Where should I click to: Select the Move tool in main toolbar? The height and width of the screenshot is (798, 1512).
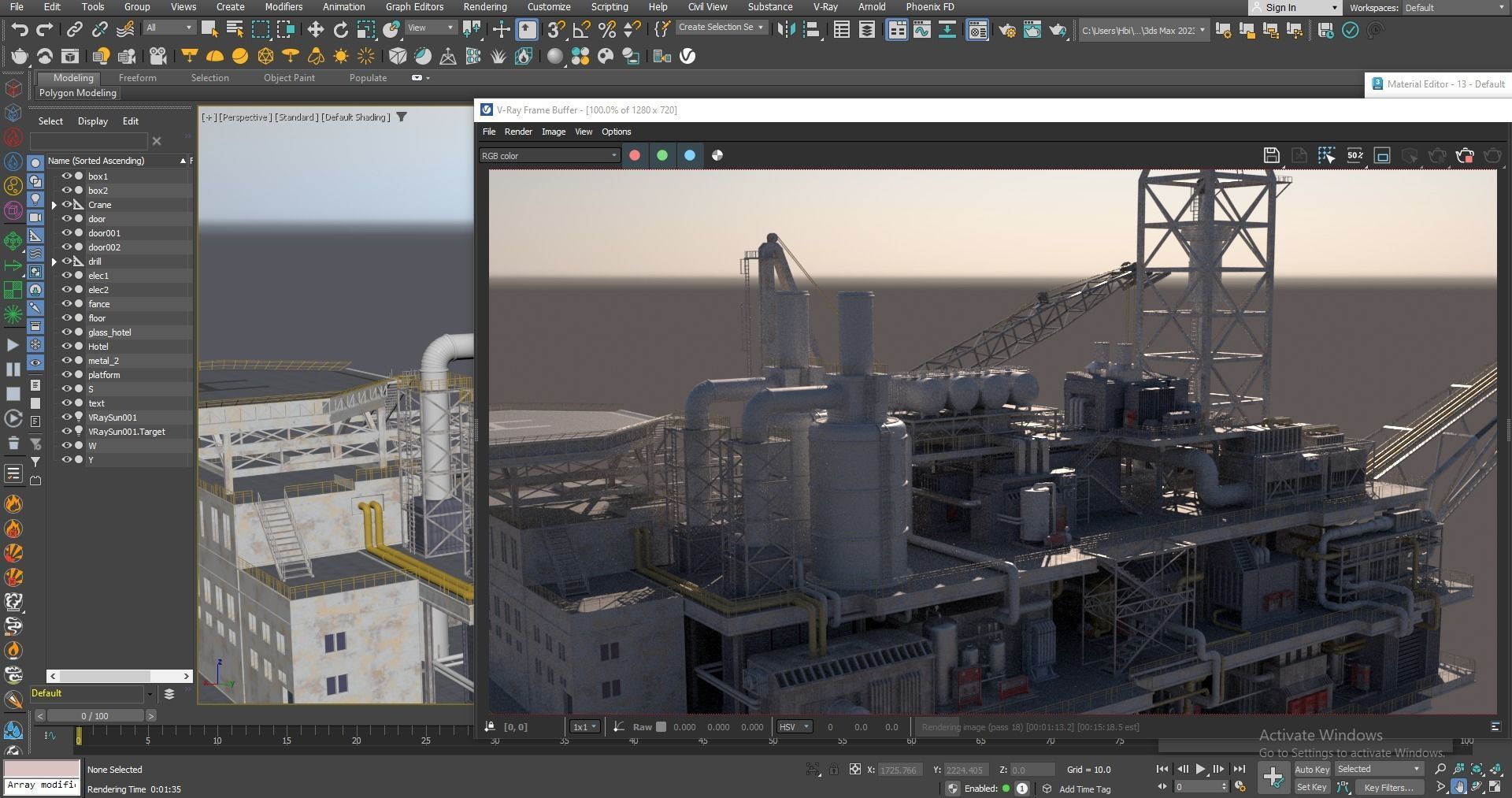click(315, 30)
